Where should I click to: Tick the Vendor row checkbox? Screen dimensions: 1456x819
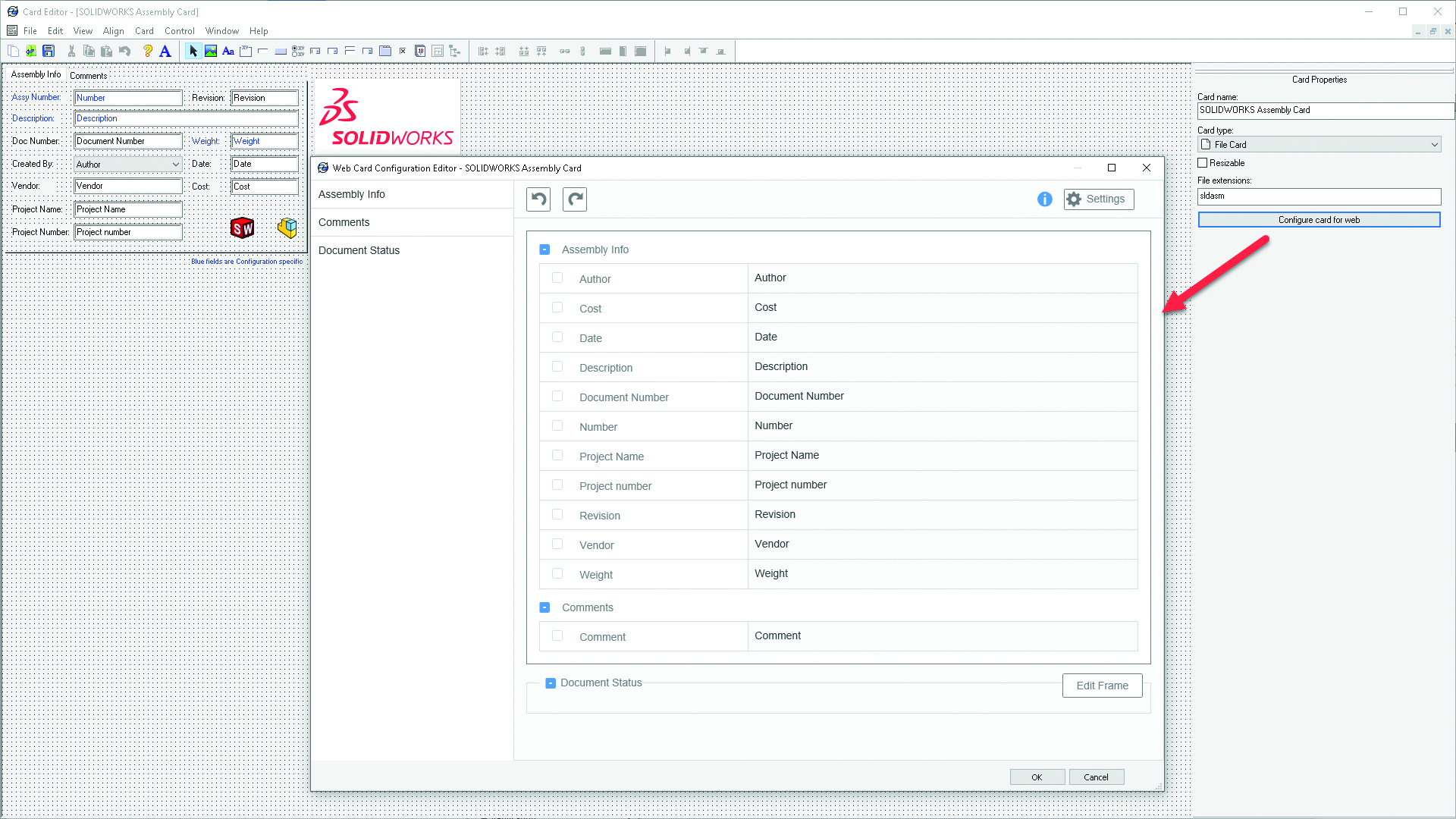tap(557, 544)
